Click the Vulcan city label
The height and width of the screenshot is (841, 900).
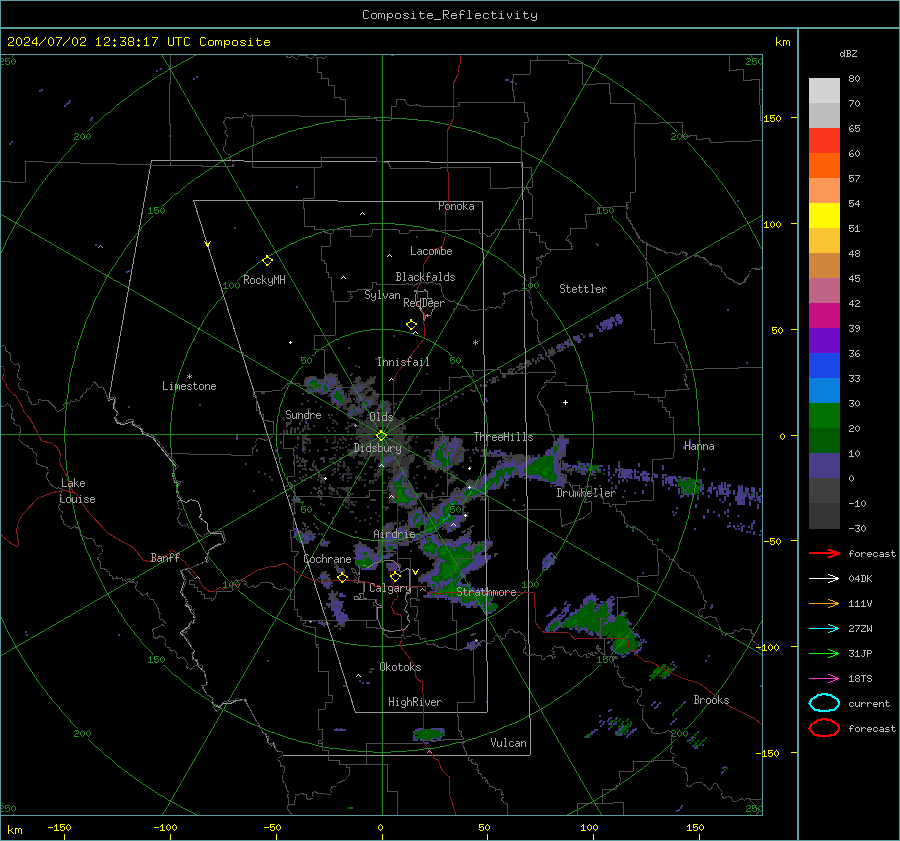(508, 743)
